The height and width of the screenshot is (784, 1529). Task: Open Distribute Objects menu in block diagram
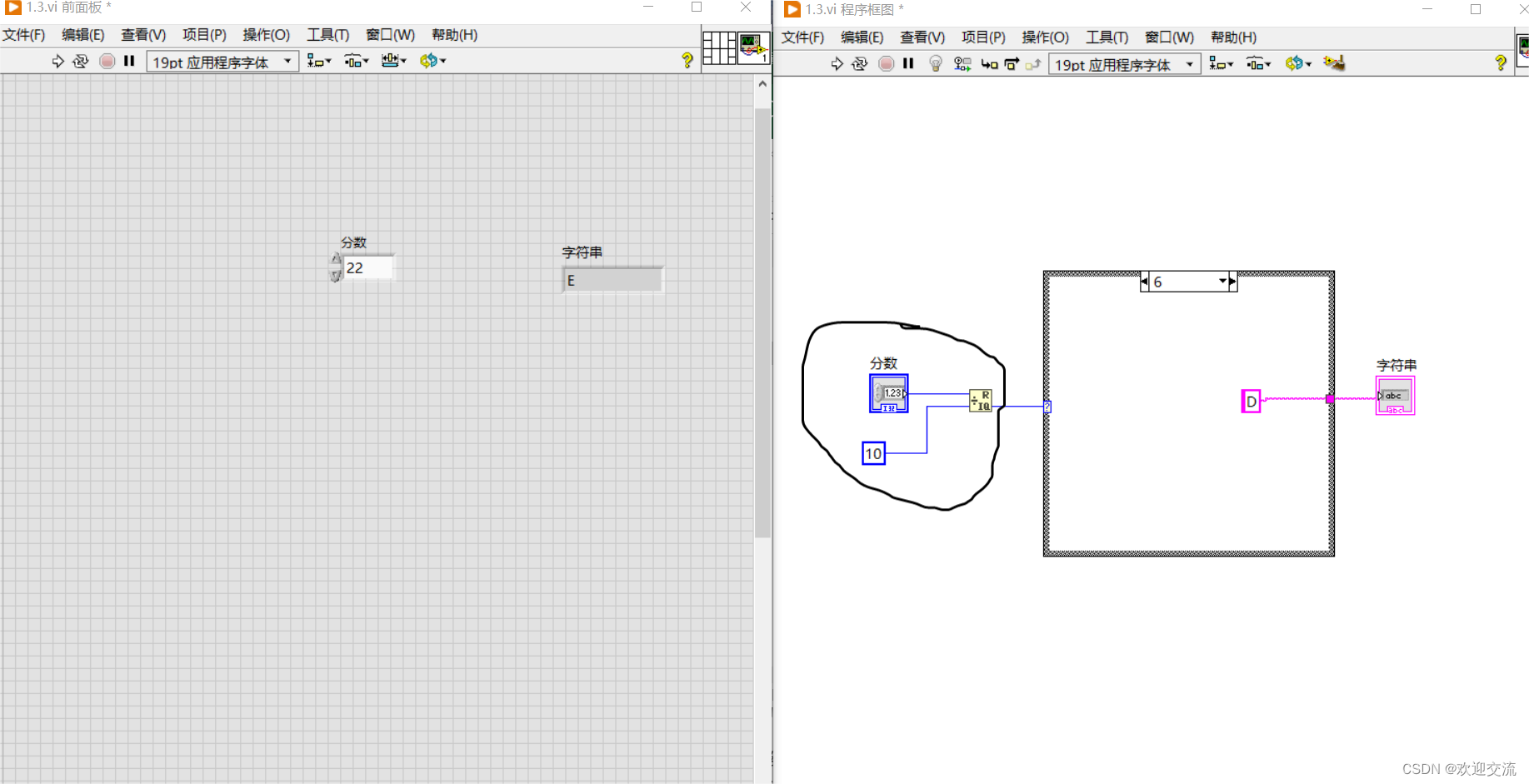(1258, 63)
